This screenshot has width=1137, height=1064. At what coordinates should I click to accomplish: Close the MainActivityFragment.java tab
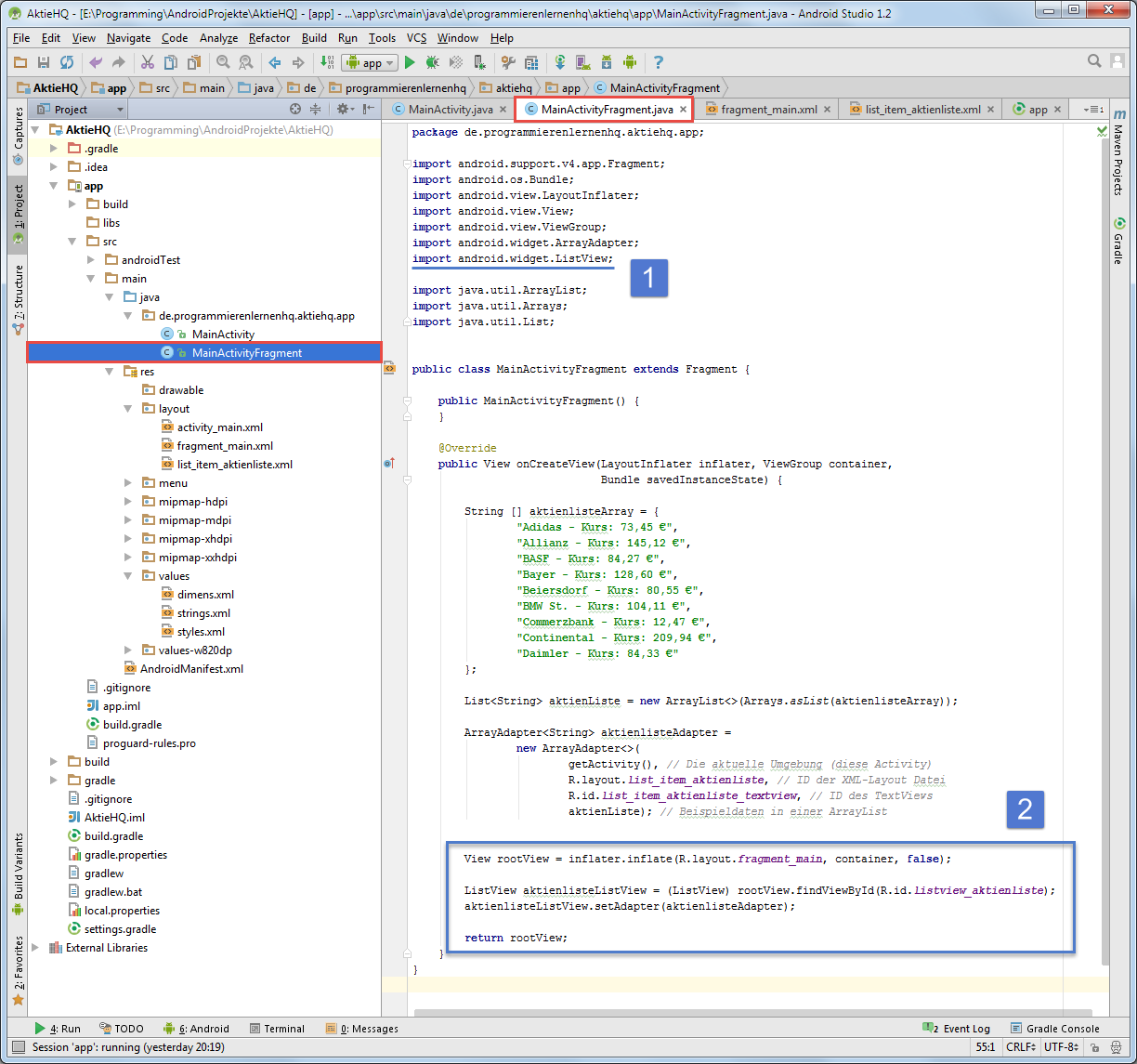[x=683, y=110]
